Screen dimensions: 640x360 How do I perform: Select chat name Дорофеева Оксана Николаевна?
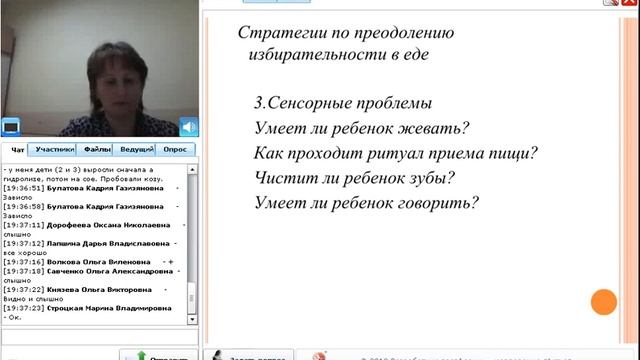[x=108, y=225]
